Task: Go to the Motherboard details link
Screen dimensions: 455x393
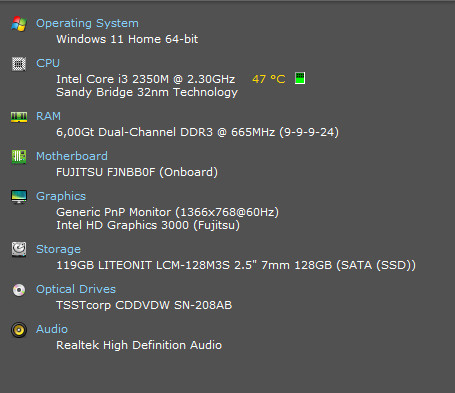Action: tap(72, 156)
